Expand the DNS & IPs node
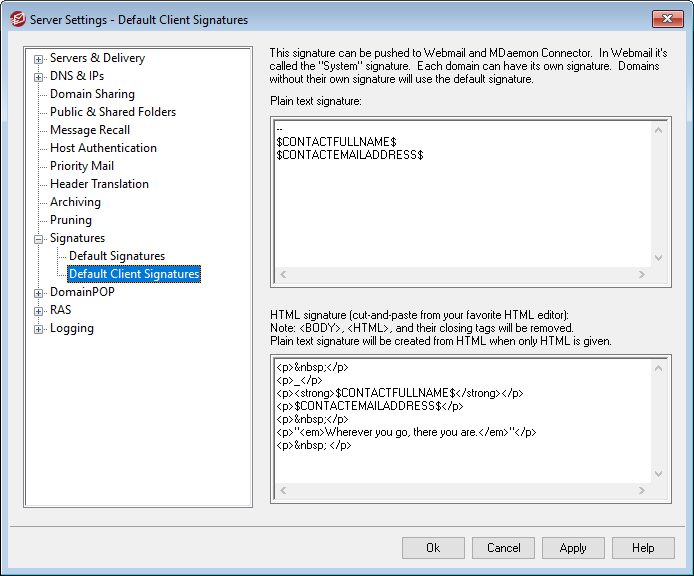This screenshot has width=694, height=576. 39,76
